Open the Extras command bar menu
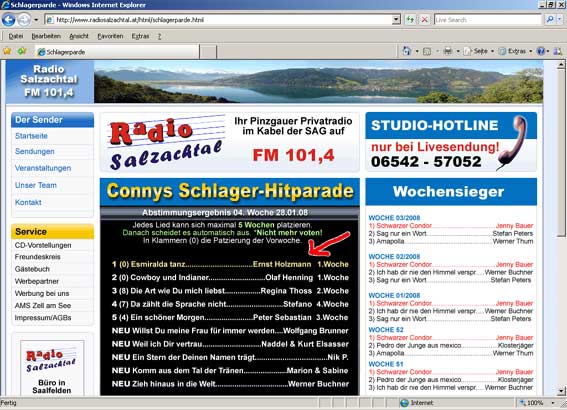The height and width of the screenshot is (410, 567). click(x=516, y=51)
